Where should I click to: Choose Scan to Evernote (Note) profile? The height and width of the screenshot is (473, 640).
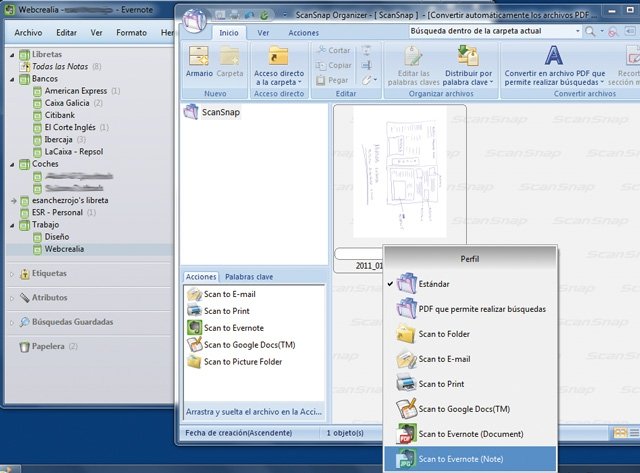coord(470,459)
